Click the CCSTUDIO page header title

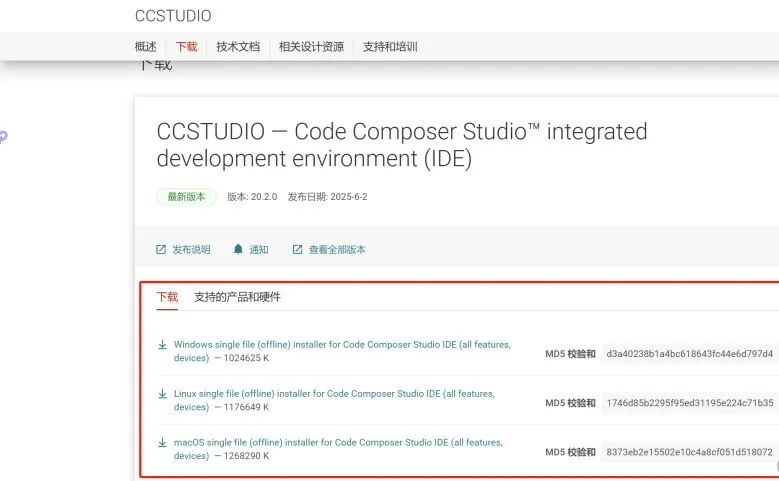173,16
